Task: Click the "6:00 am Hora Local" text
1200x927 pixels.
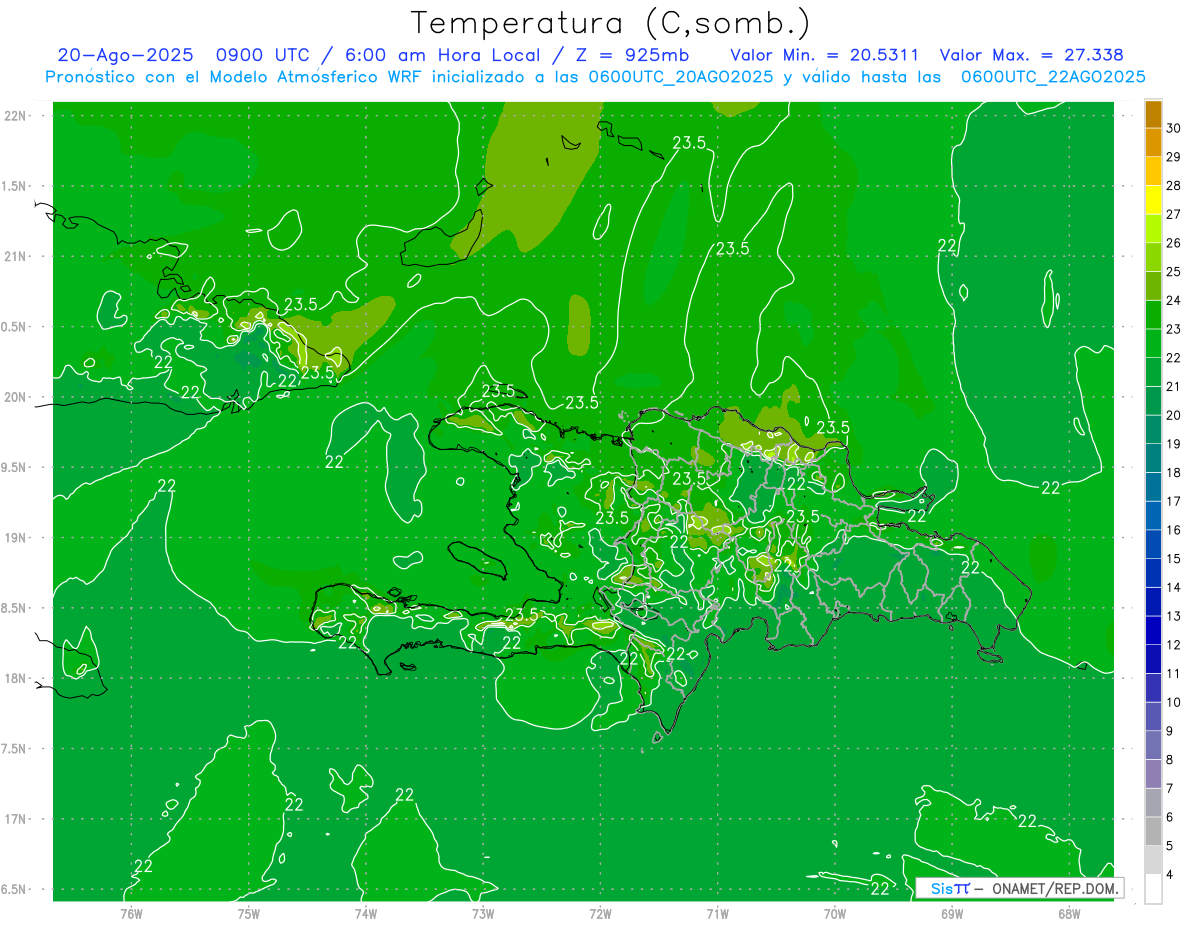Action: tap(440, 56)
